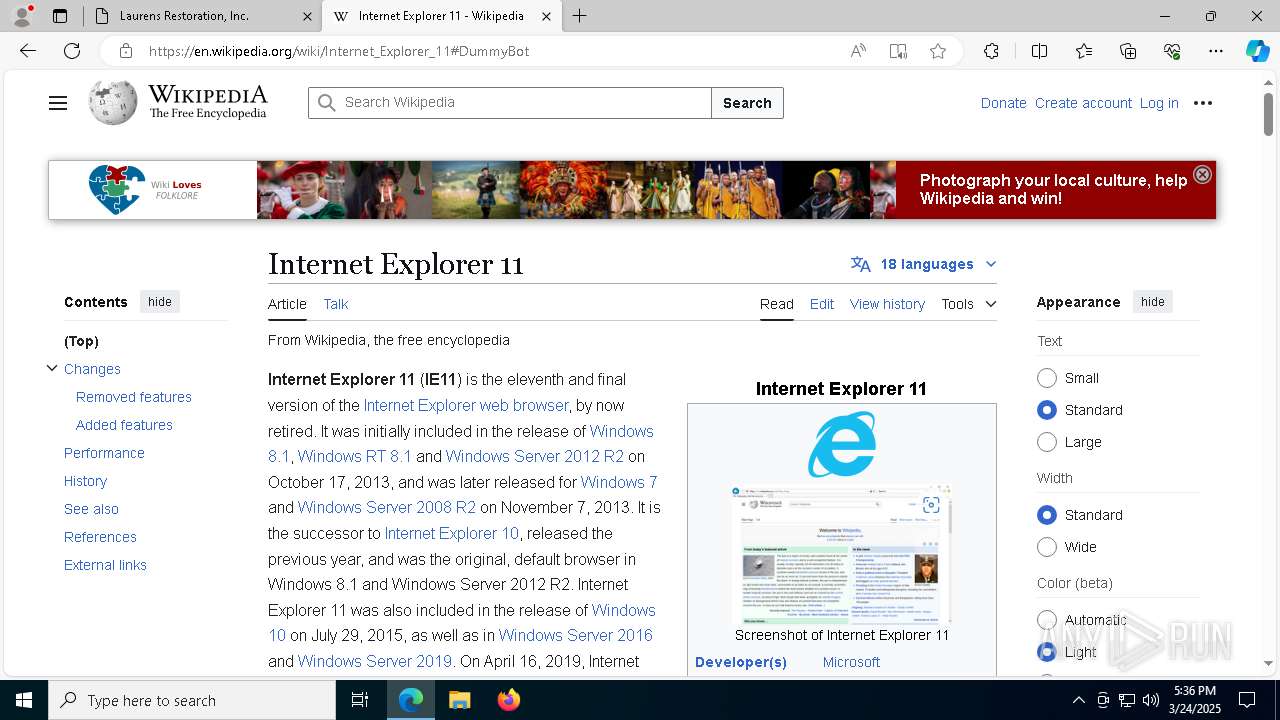
Task: Open Favorites list icon
Action: (1084, 51)
